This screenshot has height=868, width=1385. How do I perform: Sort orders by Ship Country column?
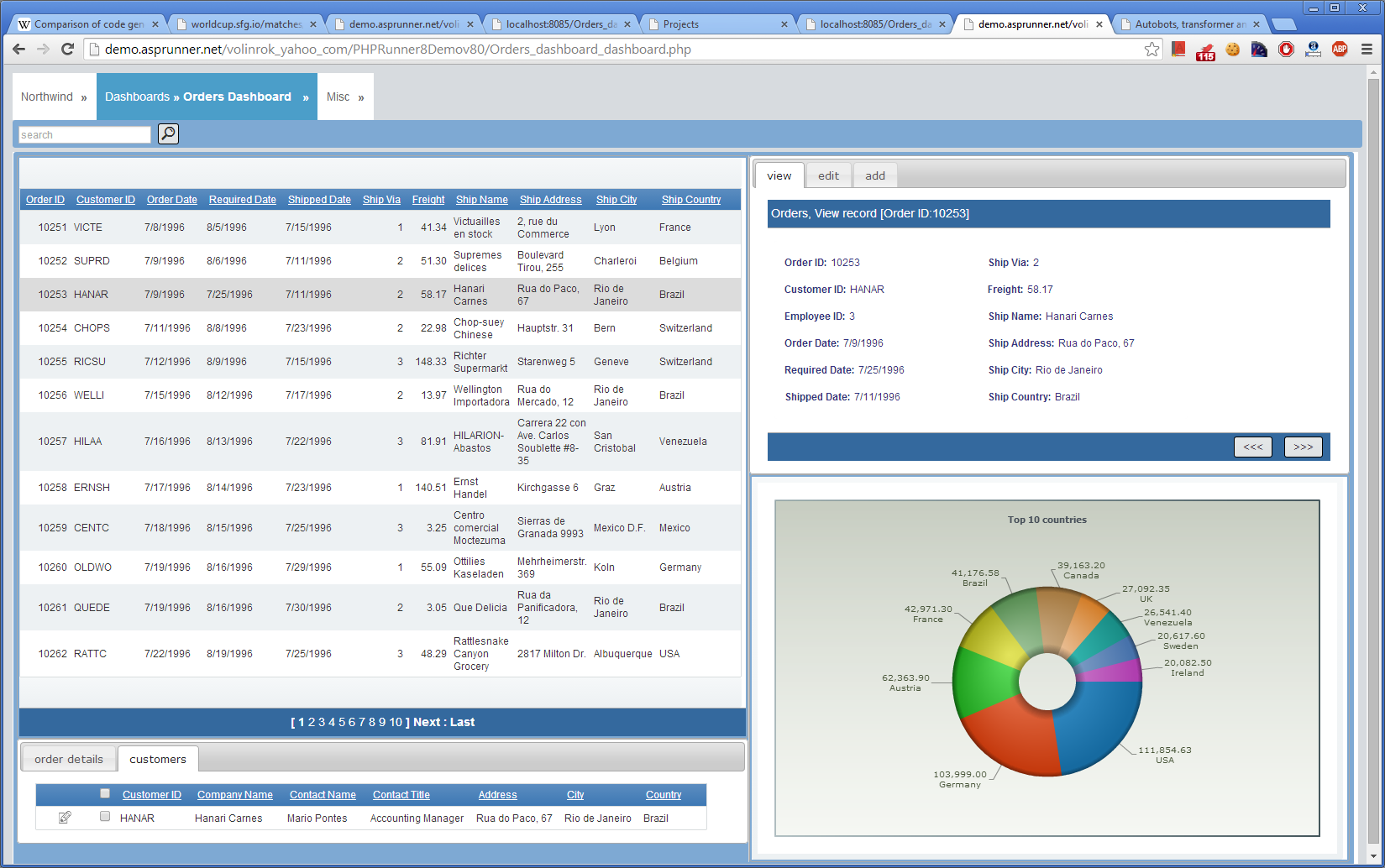(x=690, y=200)
